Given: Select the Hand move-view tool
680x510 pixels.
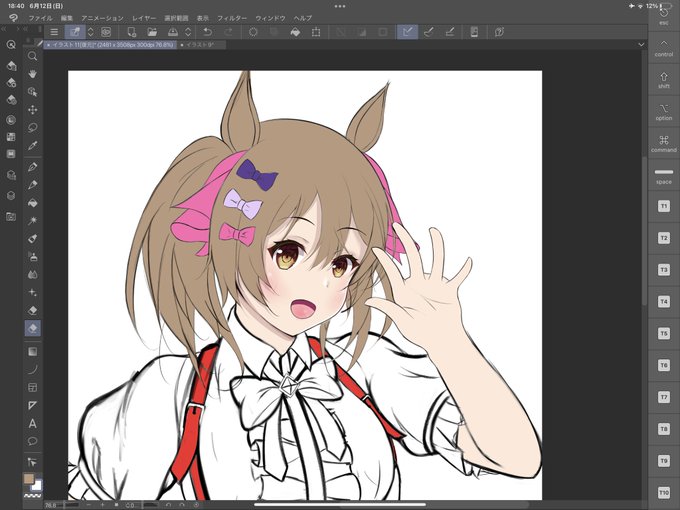Looking at the screenshot, I should pos(33,74).
